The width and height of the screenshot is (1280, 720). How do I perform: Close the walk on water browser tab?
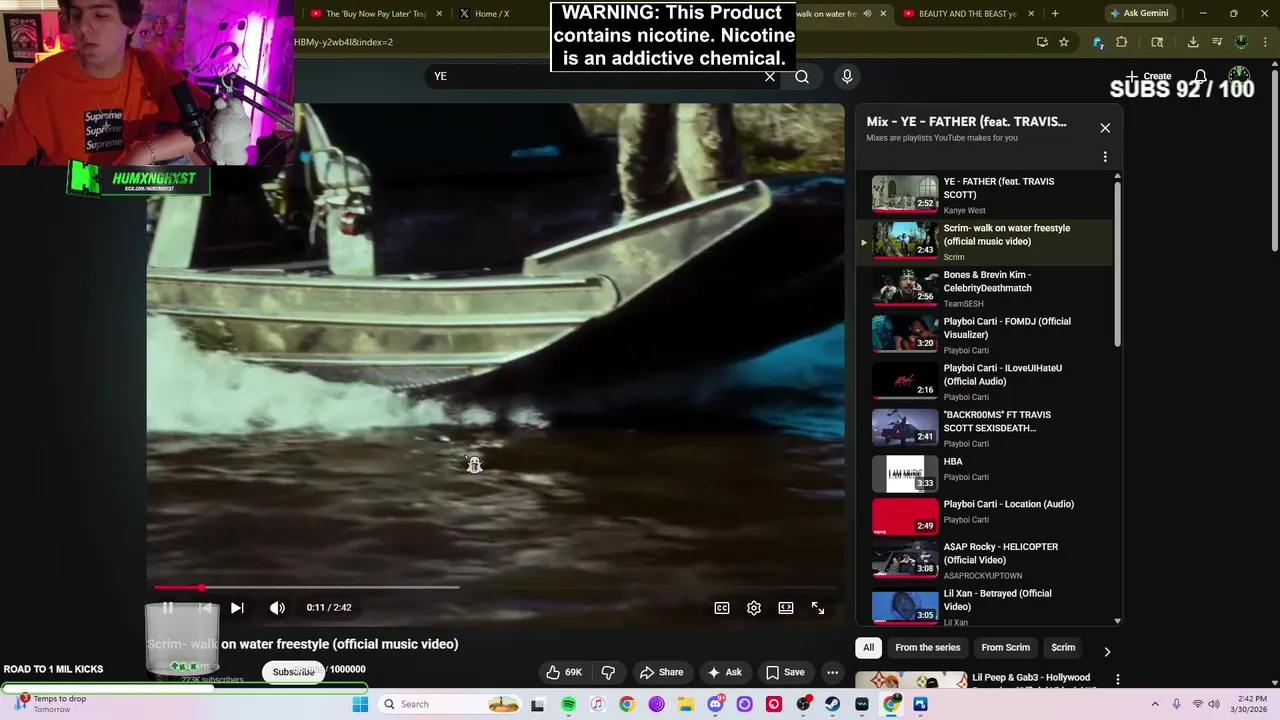[x=883, y=14]
